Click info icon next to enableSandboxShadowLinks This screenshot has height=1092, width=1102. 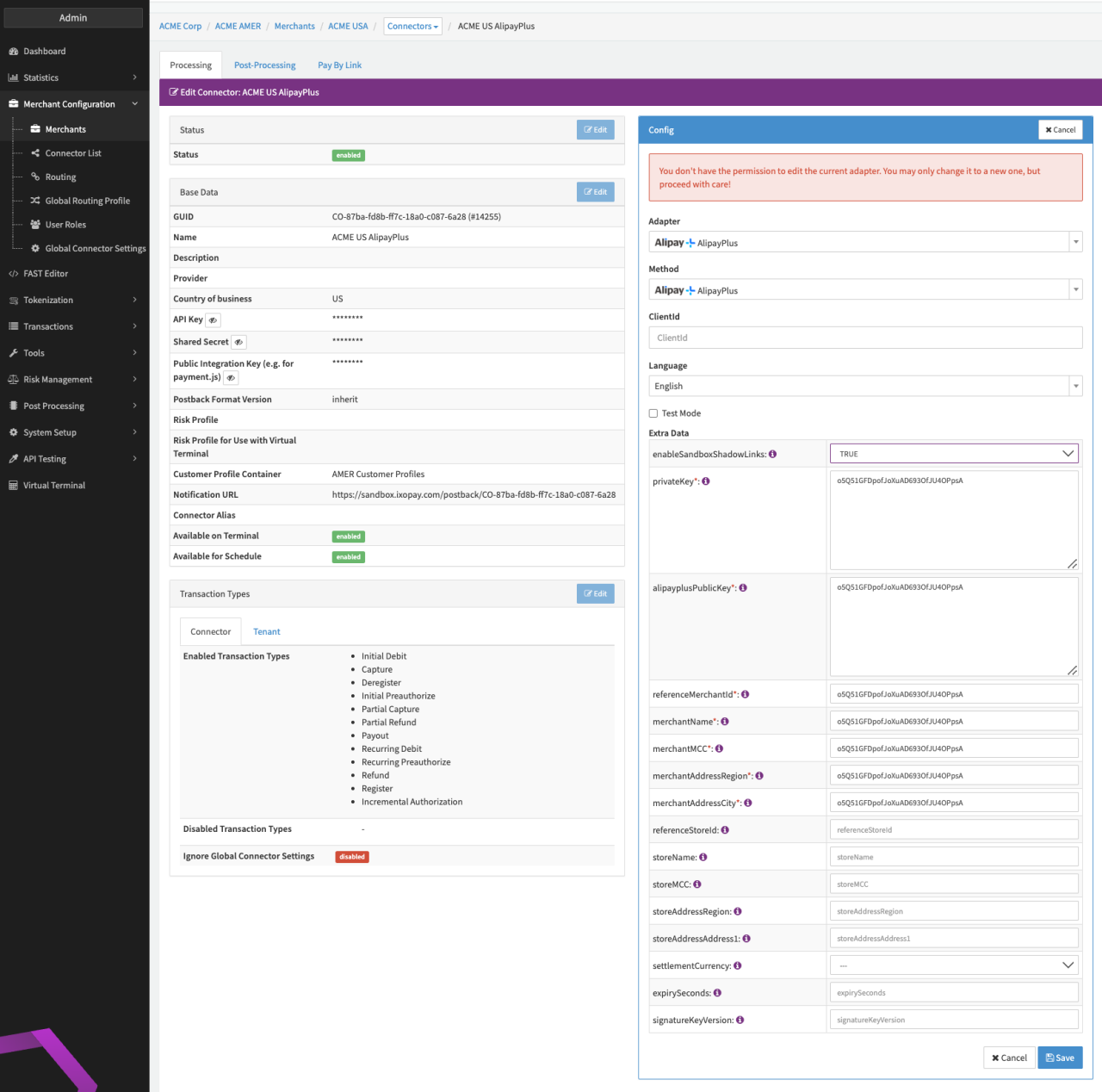[772, 455]
